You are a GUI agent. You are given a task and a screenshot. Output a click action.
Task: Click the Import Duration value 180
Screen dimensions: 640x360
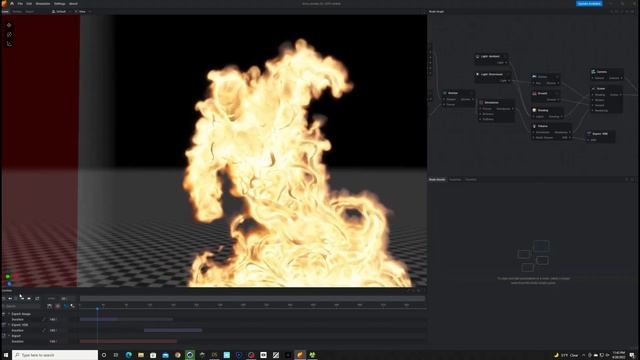click(53, 341)
